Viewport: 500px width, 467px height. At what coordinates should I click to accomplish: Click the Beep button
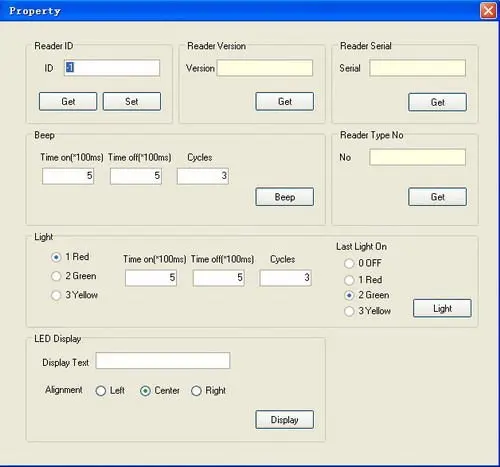pos(285,197)
